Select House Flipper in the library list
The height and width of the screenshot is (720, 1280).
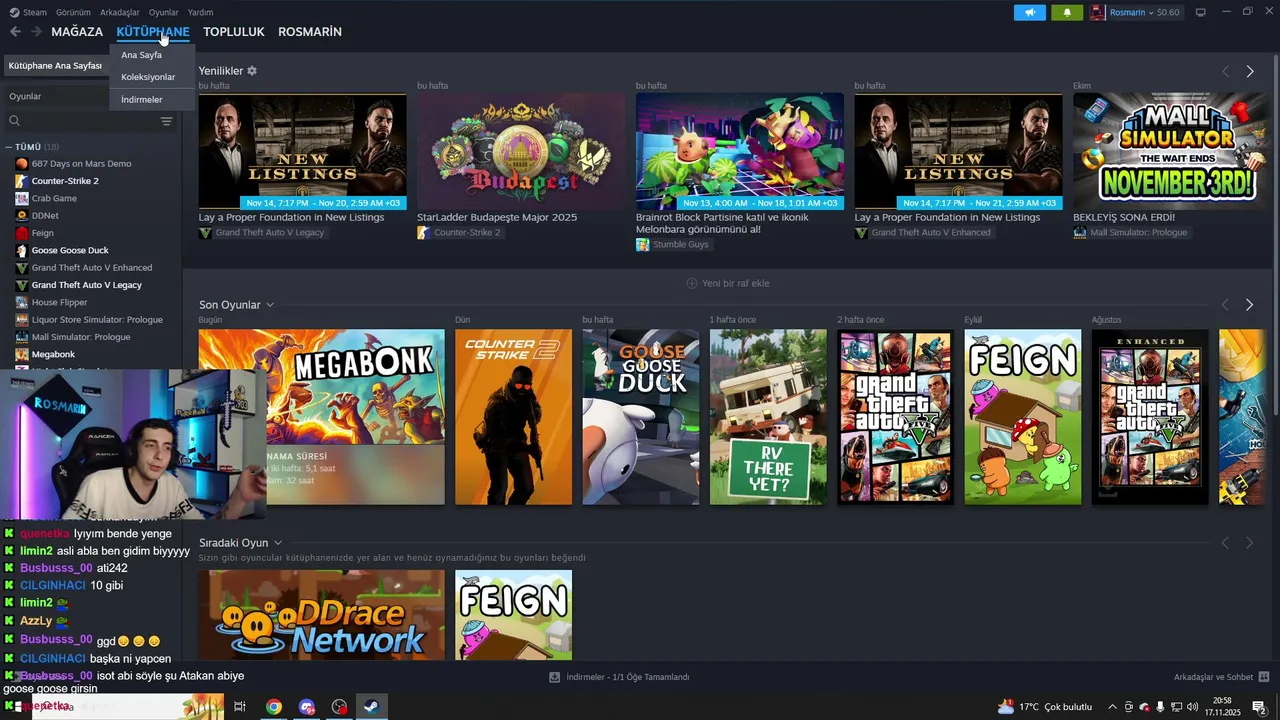(x=59, y=302)
